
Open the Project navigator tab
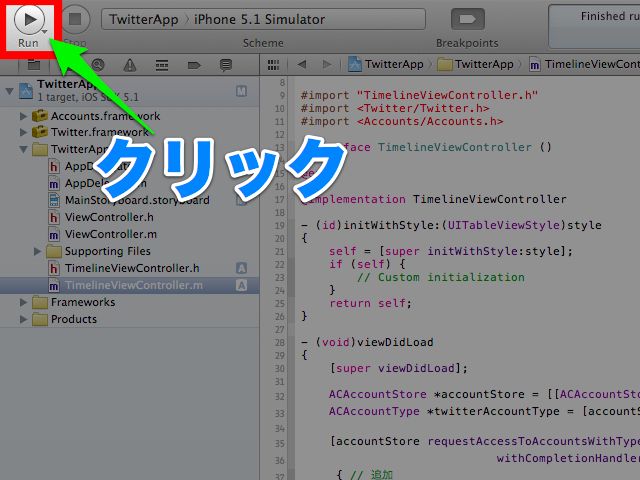tap(34, 65)
